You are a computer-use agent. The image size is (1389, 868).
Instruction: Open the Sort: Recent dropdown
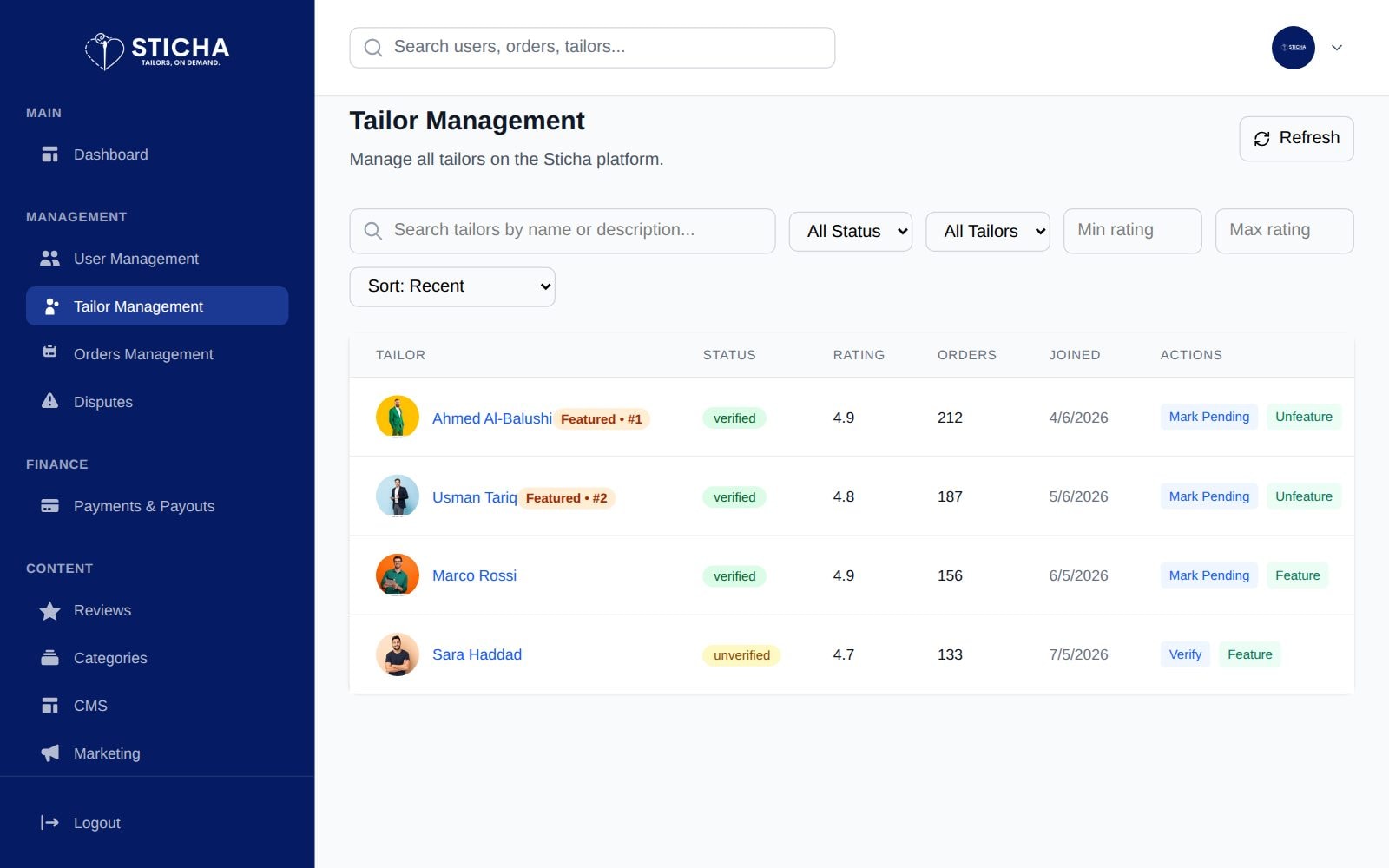coord(452,286)
